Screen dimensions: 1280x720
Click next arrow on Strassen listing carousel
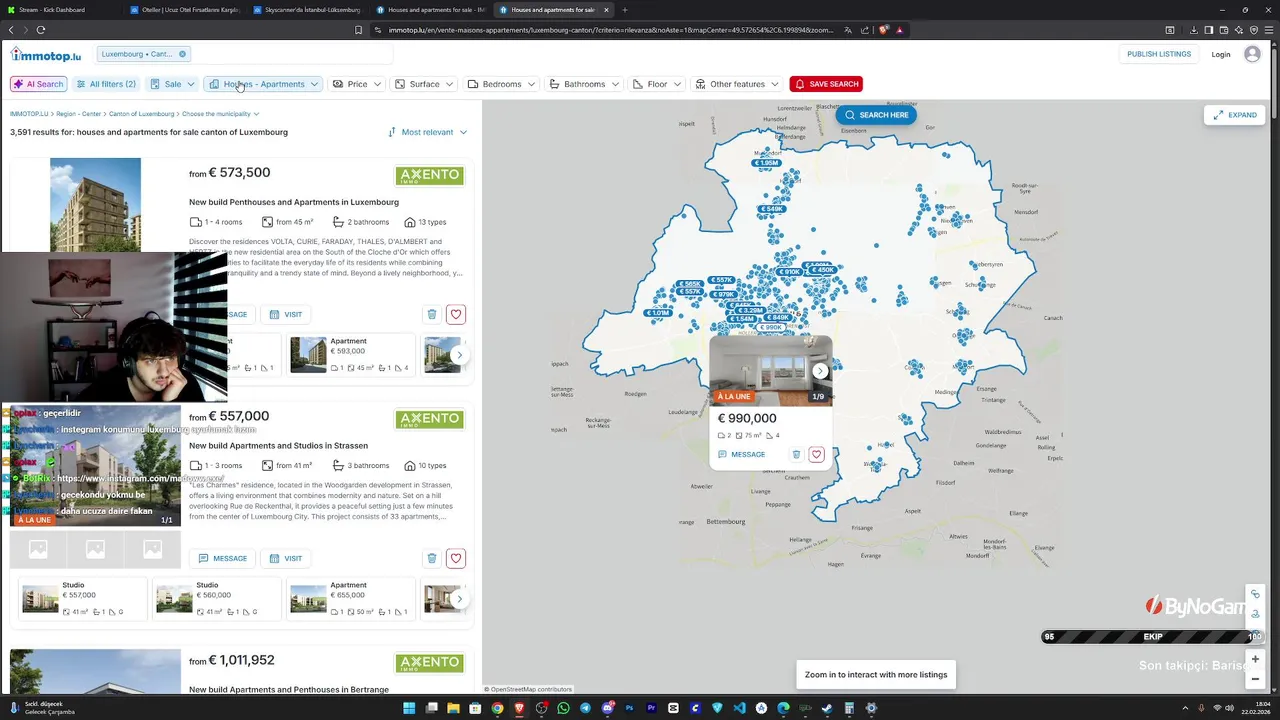(x=459, y=599)
